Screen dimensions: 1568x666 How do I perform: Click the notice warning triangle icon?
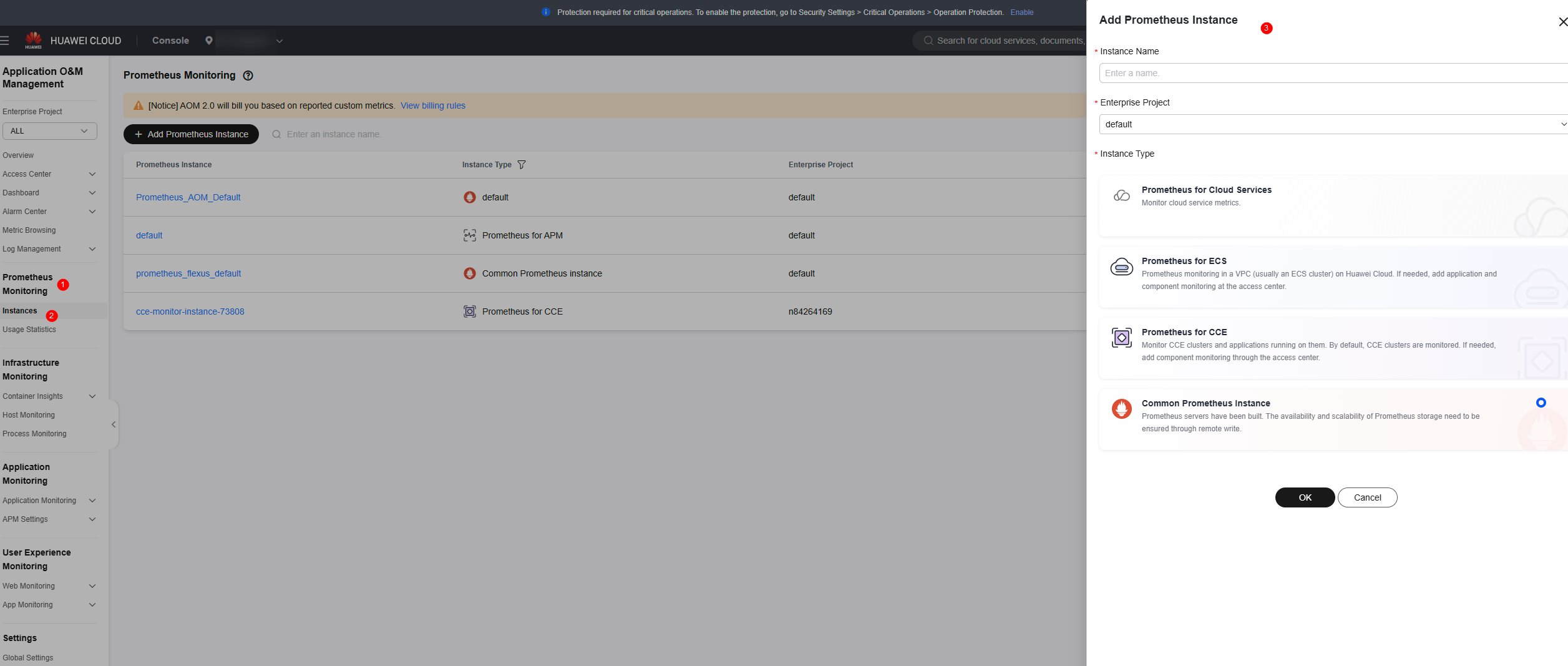click(139, 105)
